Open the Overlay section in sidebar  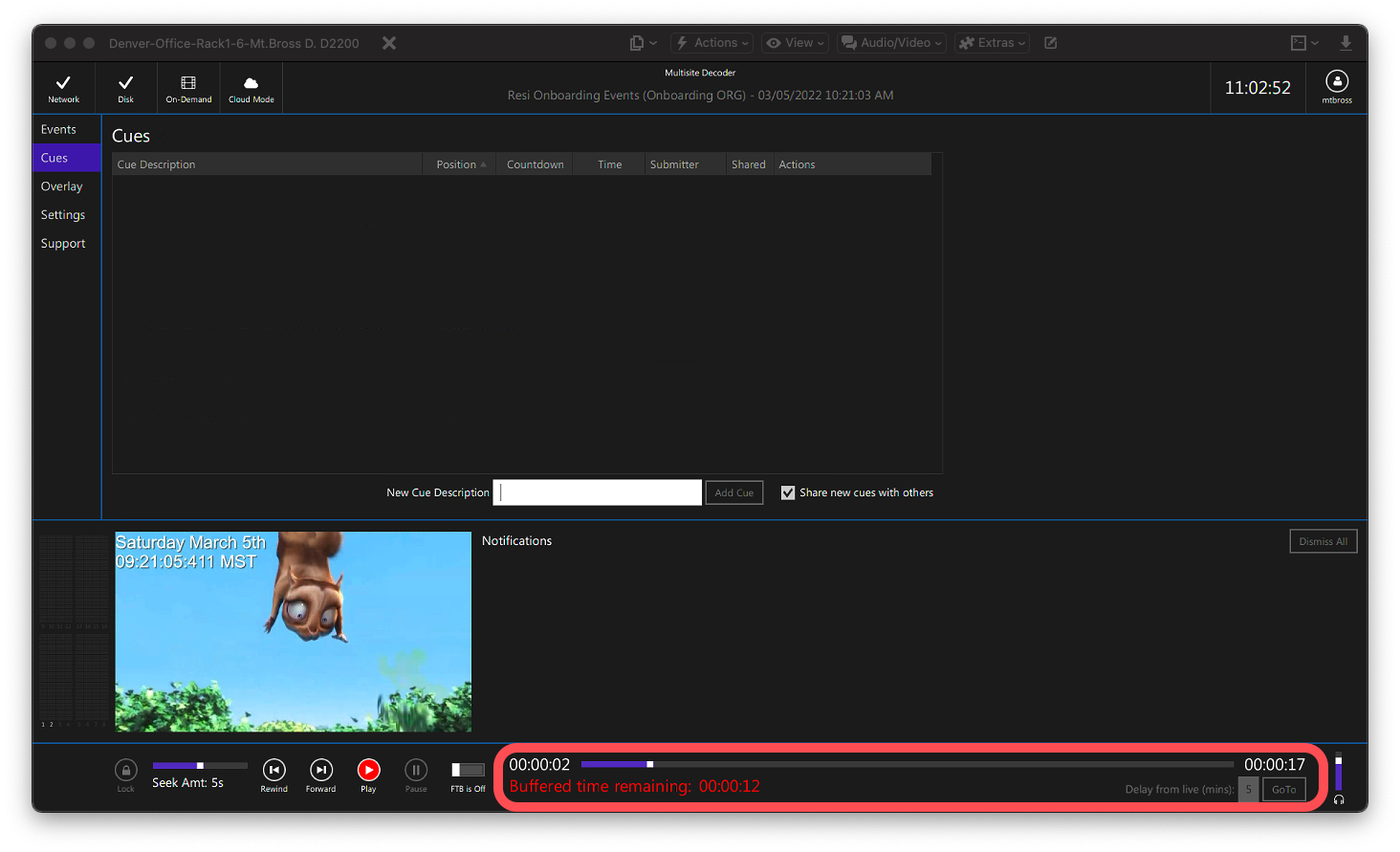click(x=61, y=186)
